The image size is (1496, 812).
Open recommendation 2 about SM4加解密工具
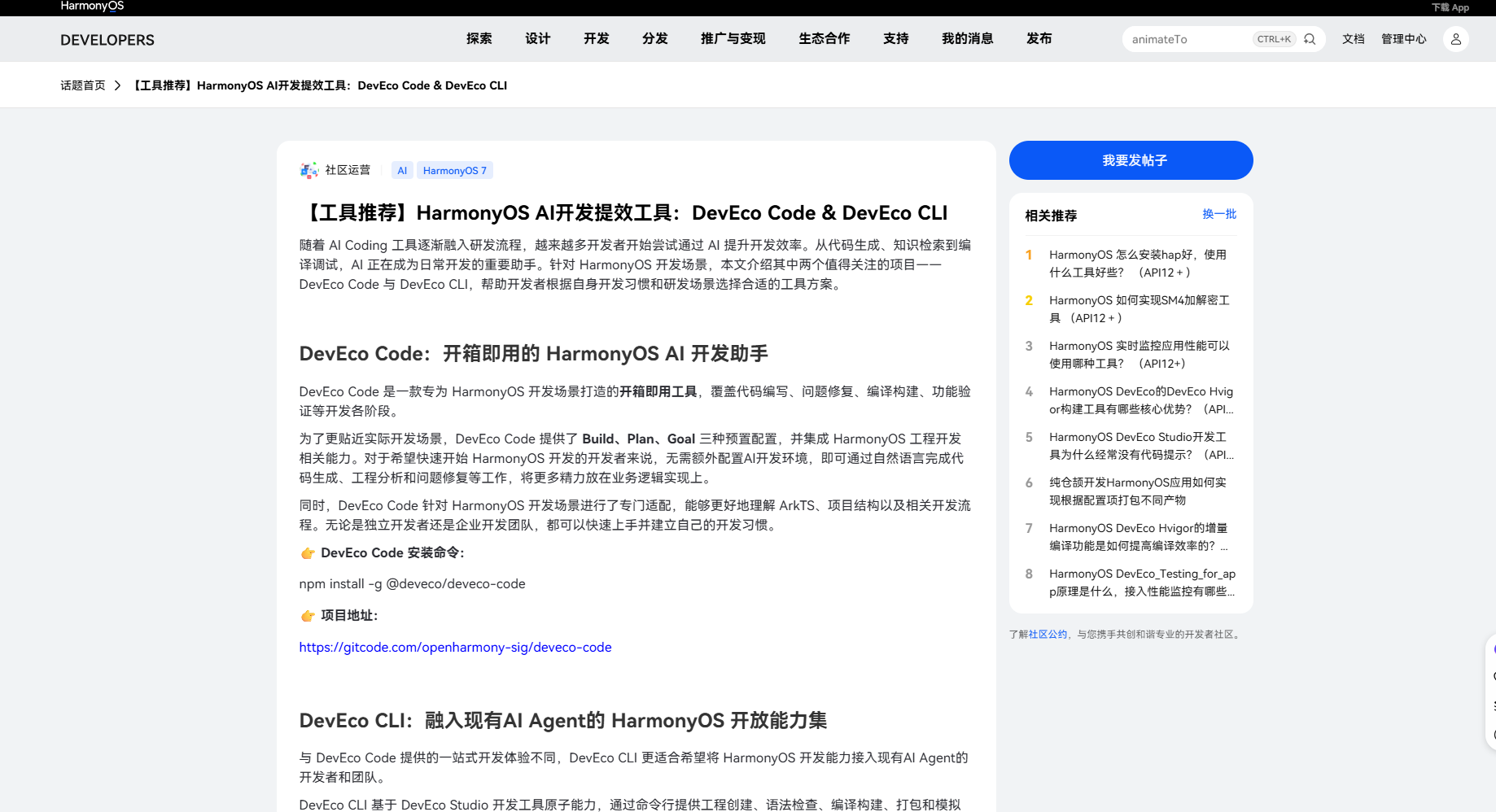pyautogui.click(x=1139, y=309)
